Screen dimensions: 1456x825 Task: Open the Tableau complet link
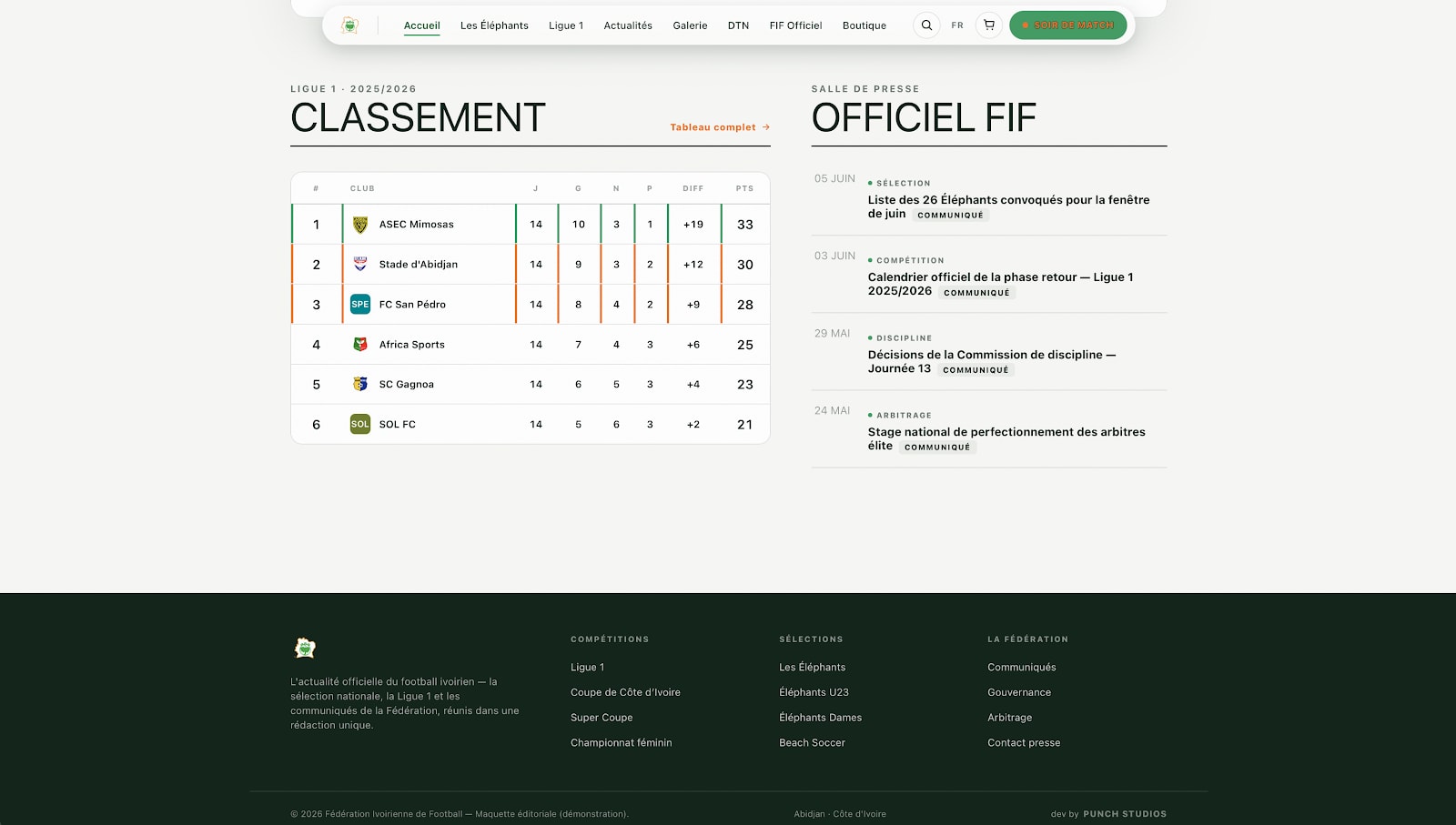pos(720,127)
